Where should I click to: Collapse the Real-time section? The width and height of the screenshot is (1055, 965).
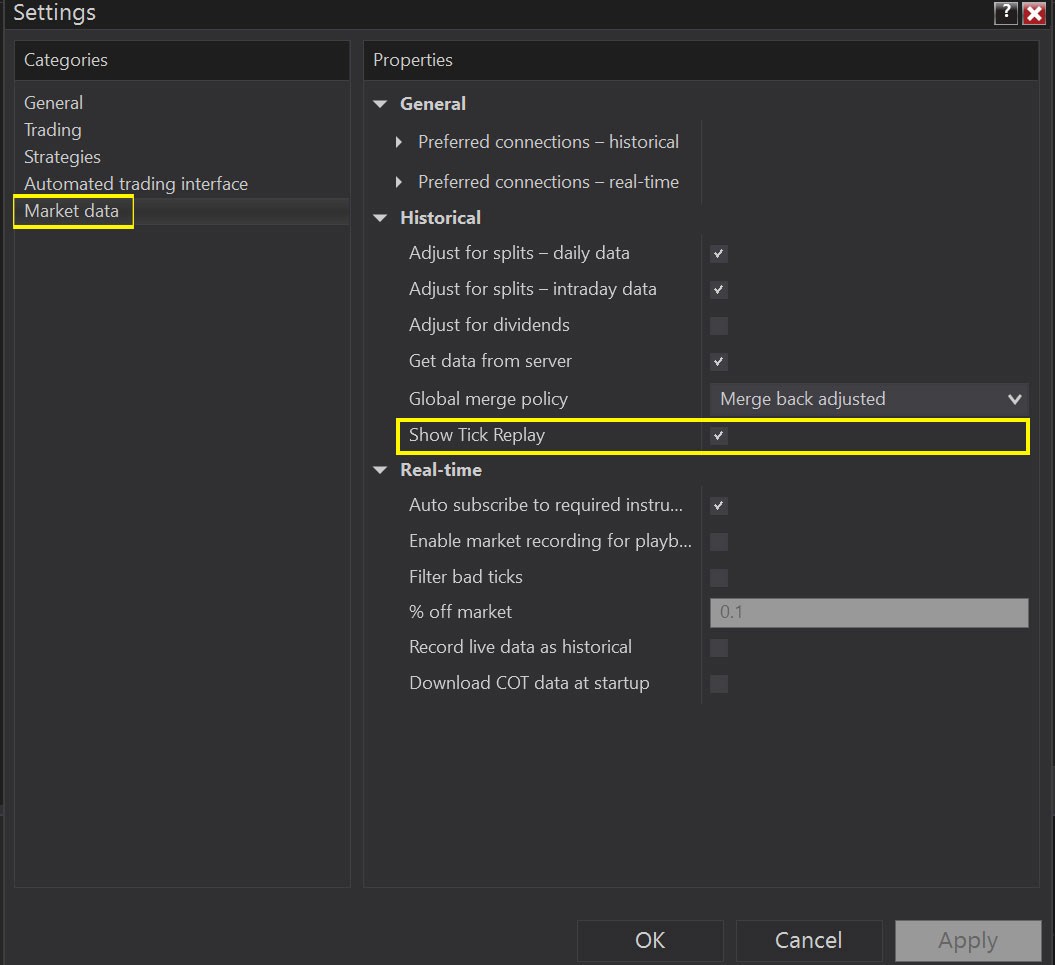[x=380, y=469]
